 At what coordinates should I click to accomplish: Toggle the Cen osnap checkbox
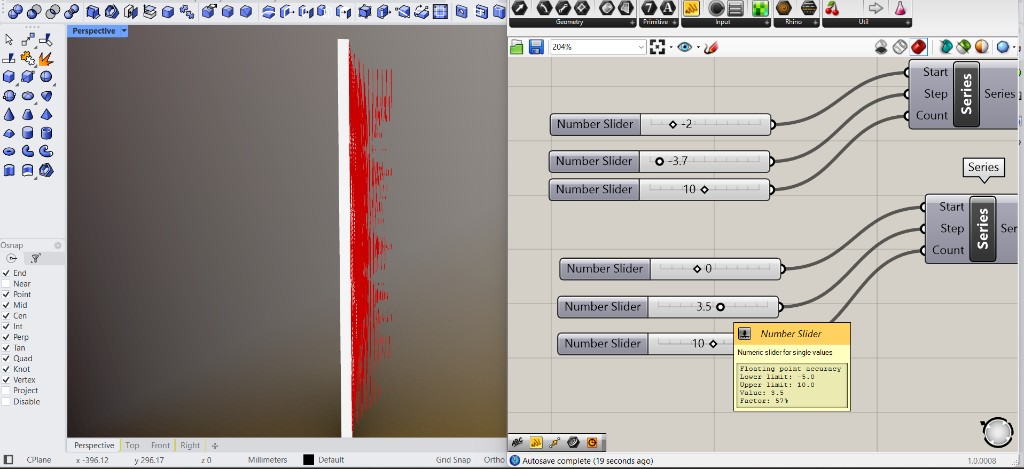pyautogui.click(x=7, y=315)
